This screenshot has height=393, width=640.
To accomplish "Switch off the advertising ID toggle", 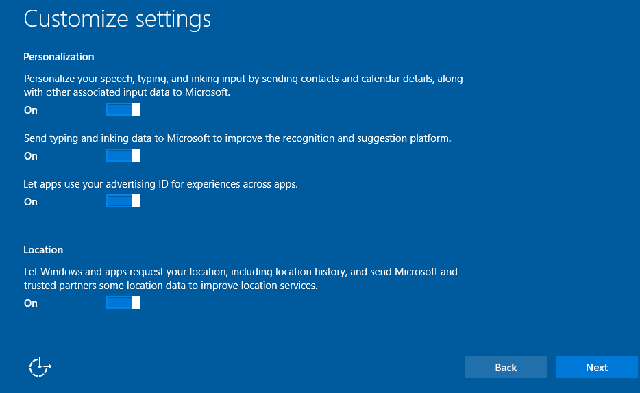I will pyautogui.click(x=123, y=201).
